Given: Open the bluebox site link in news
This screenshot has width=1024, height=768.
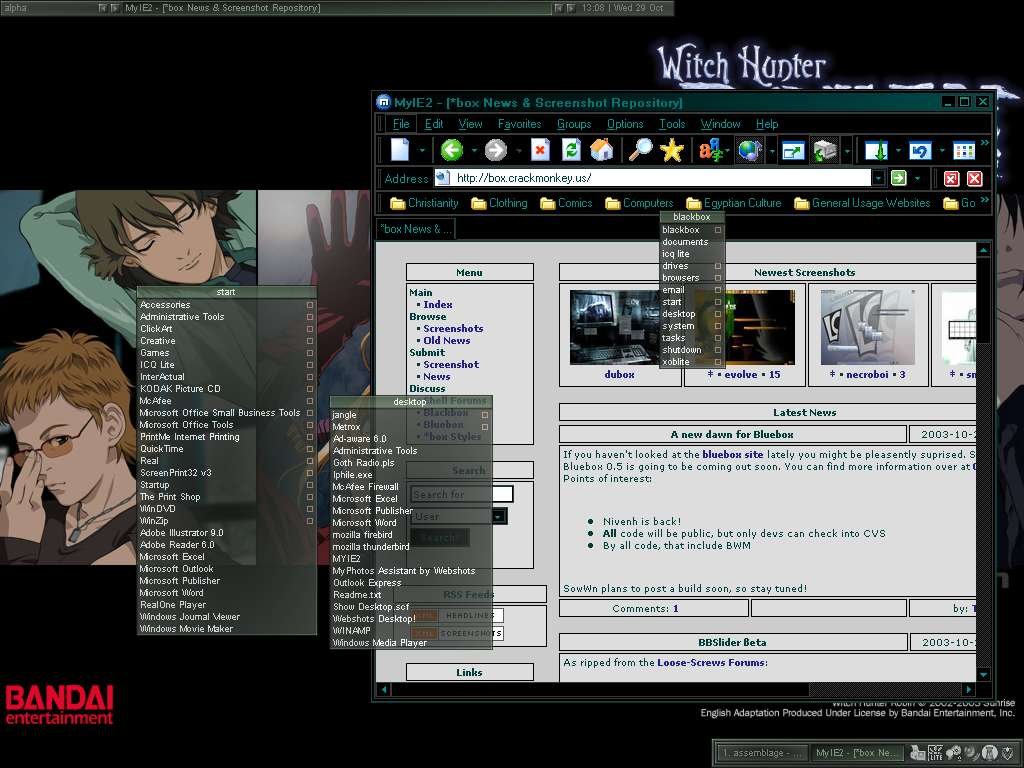Looking at the screenshot, I should 733,454.
